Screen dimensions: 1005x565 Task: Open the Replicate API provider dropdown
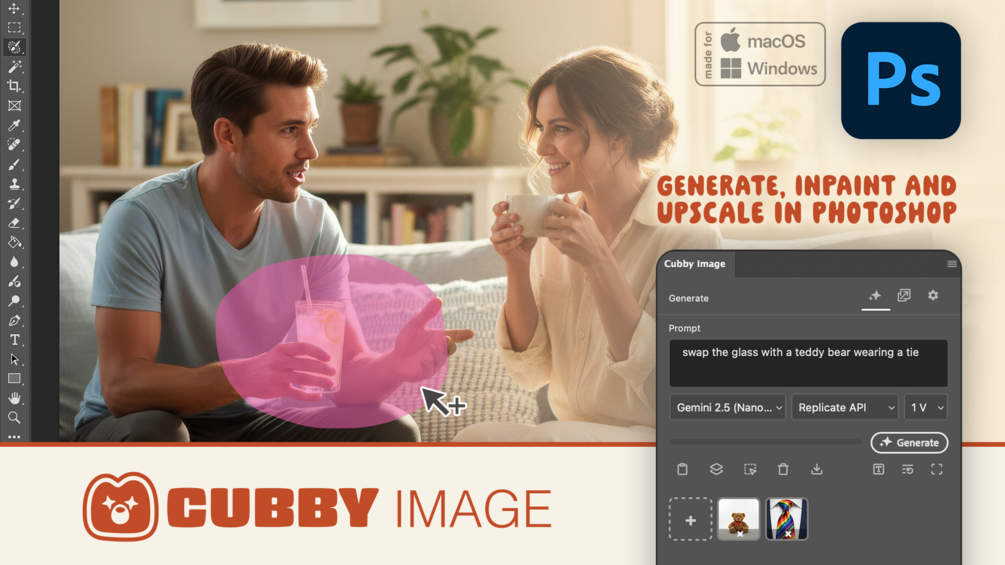pos(844,407)
